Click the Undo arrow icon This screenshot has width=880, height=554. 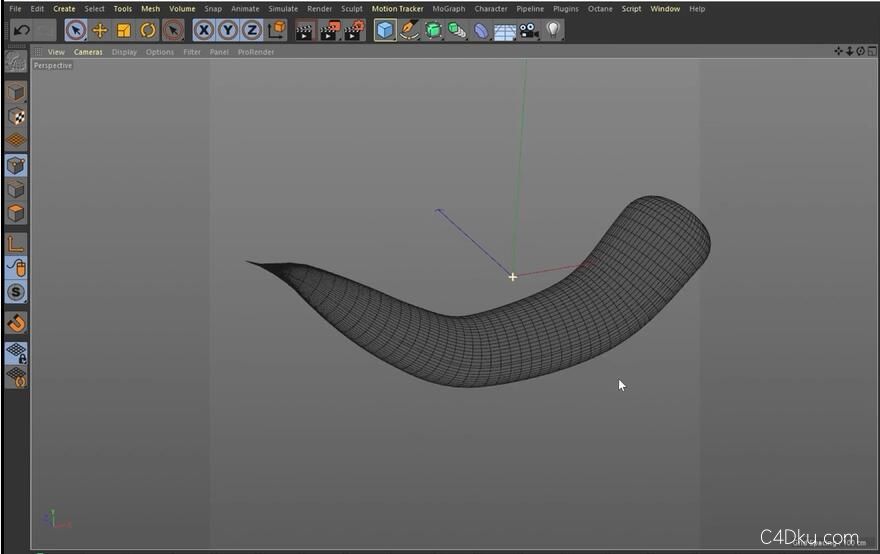(x=21, y=30)
